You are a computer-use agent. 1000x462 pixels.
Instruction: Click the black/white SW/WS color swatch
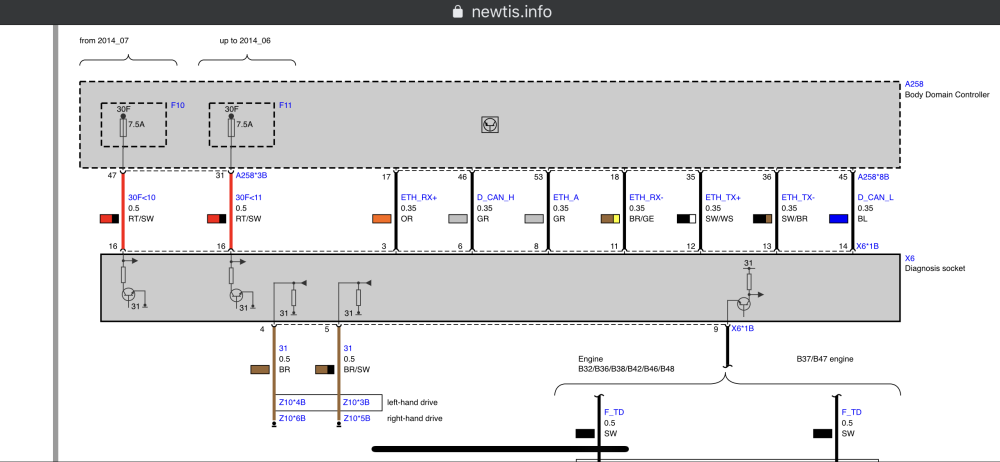point(687,219)
